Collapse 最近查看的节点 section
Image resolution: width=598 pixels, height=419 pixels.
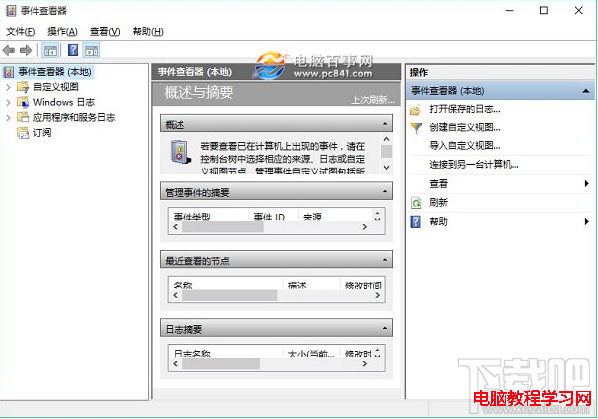[385, 260]
